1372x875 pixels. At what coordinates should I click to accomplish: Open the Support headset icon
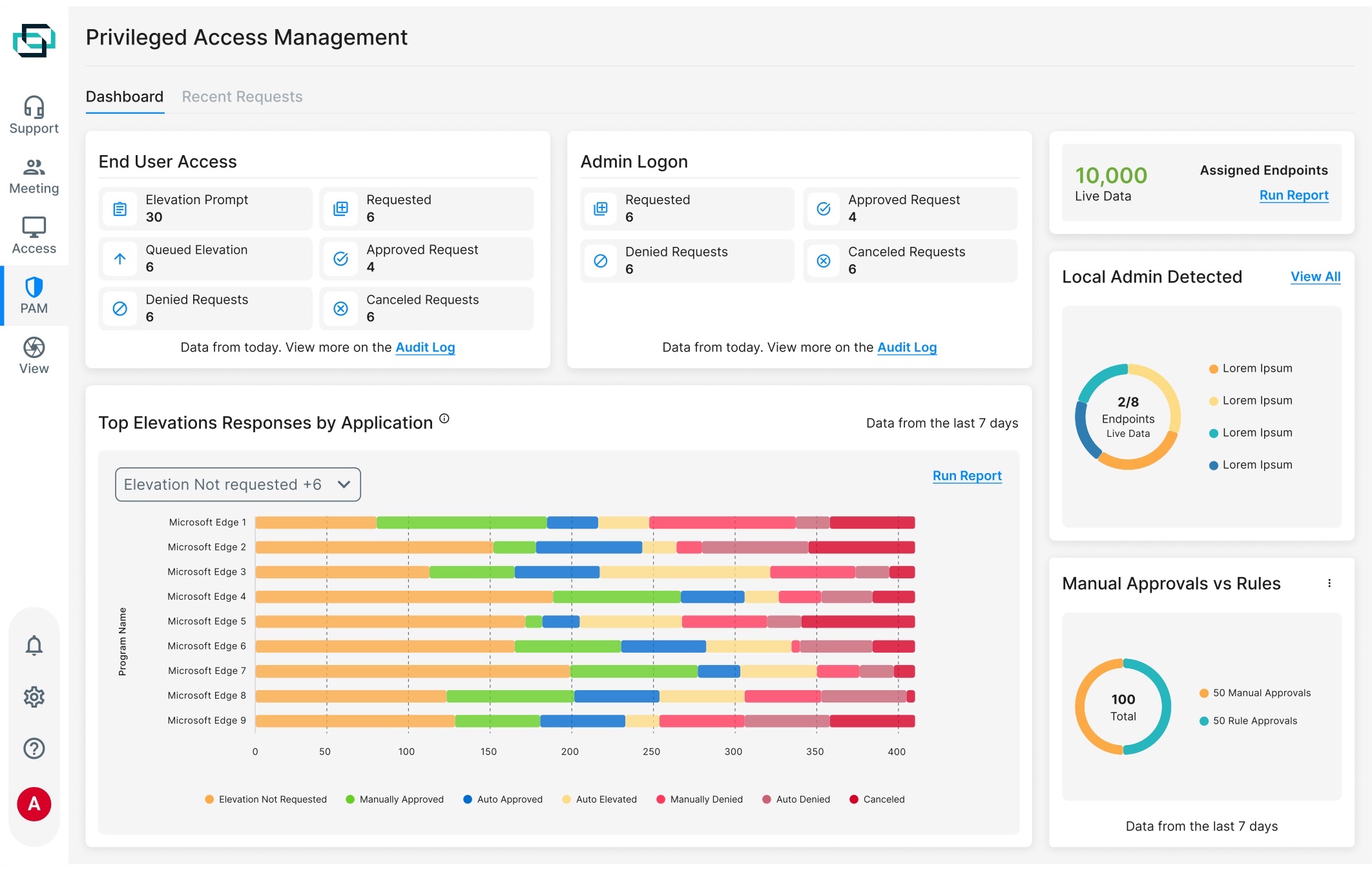(34, 107)
